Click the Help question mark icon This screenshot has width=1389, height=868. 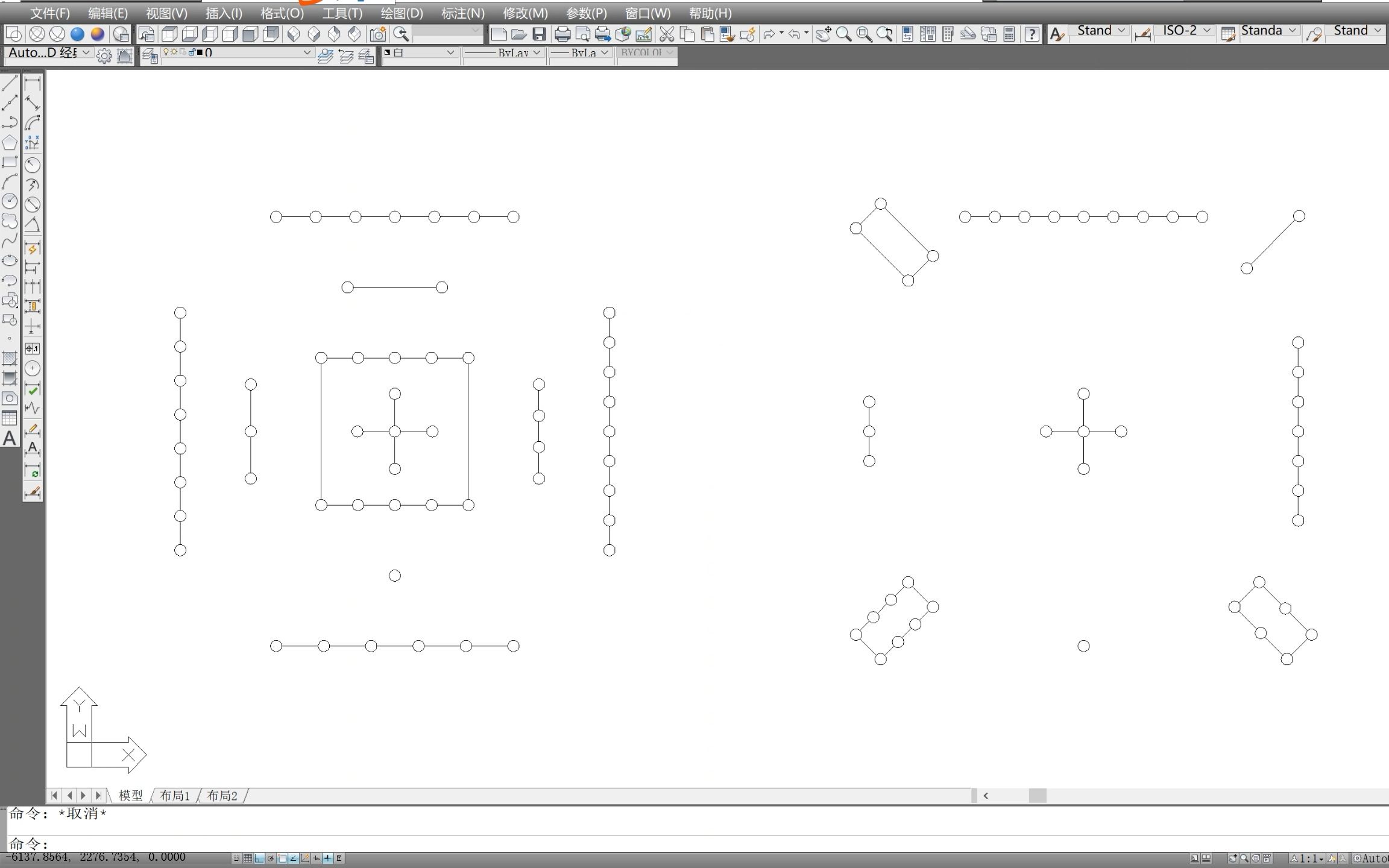(1032, 34)
